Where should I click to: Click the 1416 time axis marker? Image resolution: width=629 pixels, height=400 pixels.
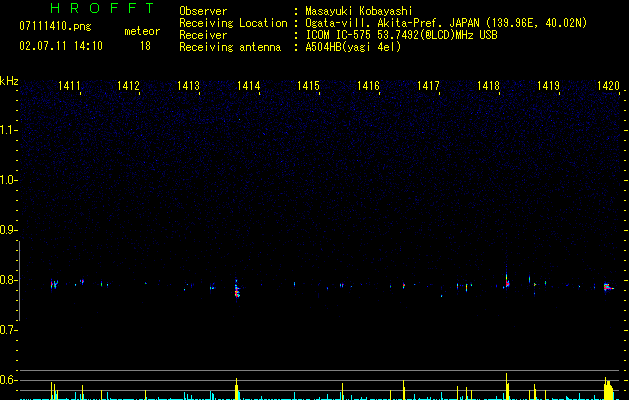pyautogui.click(x=368, y=85)
